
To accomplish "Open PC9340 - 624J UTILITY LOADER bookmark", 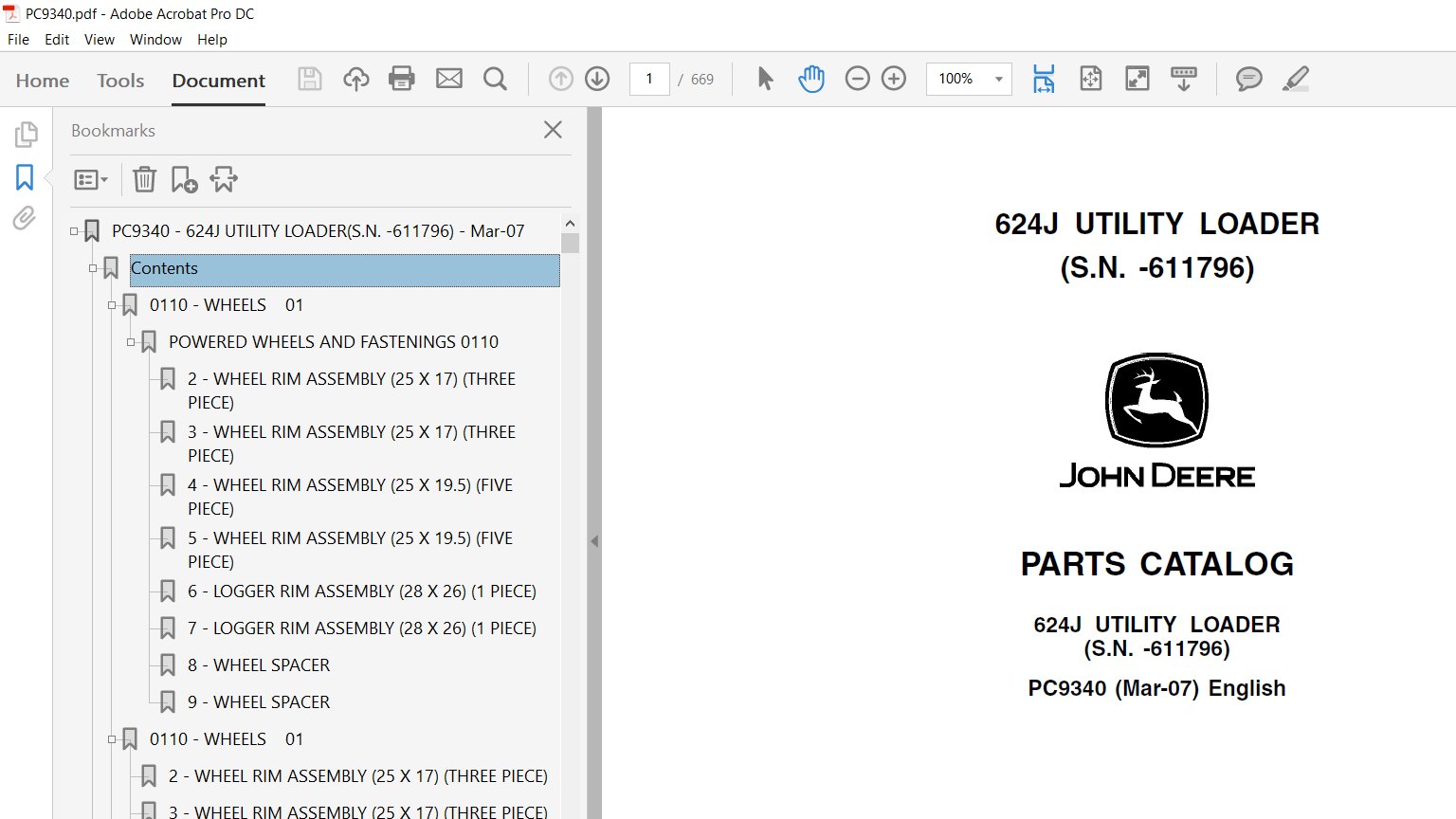I will pos(318,231).
